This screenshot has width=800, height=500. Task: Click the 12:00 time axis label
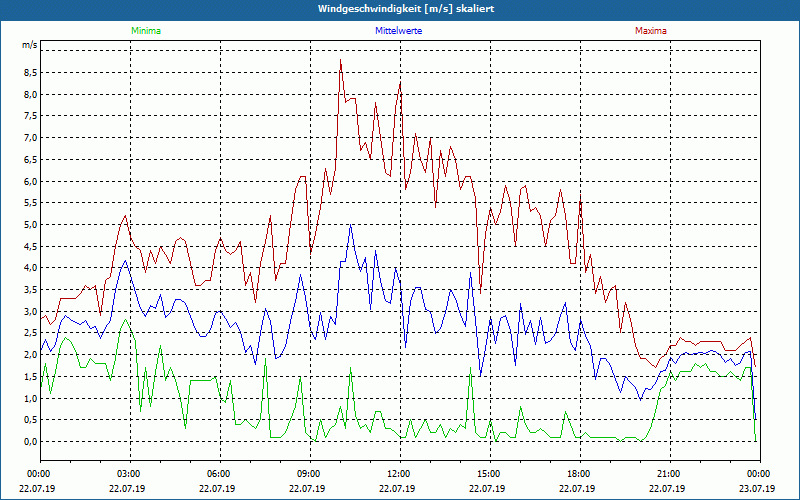[x=397, y=474]
